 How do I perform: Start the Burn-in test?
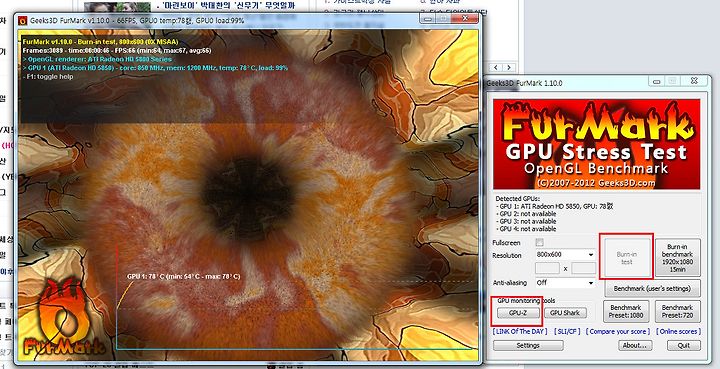click(x=626, y=257)
